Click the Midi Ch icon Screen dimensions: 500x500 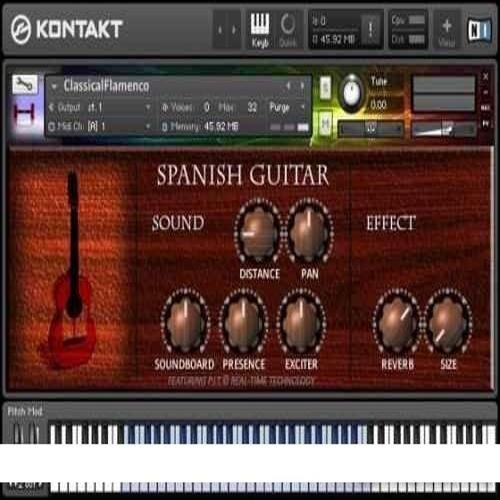click(51, 126)
